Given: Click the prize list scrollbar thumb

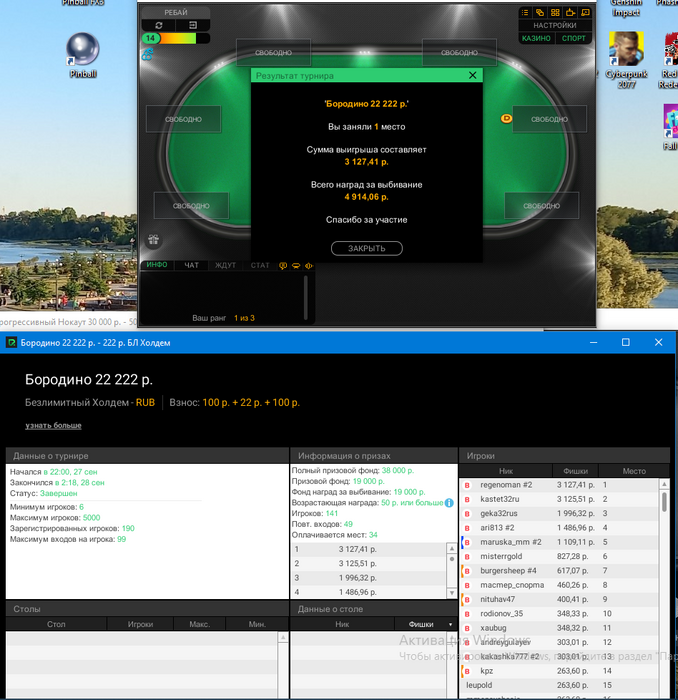Looking at the screenshot, I should [452, 559].
